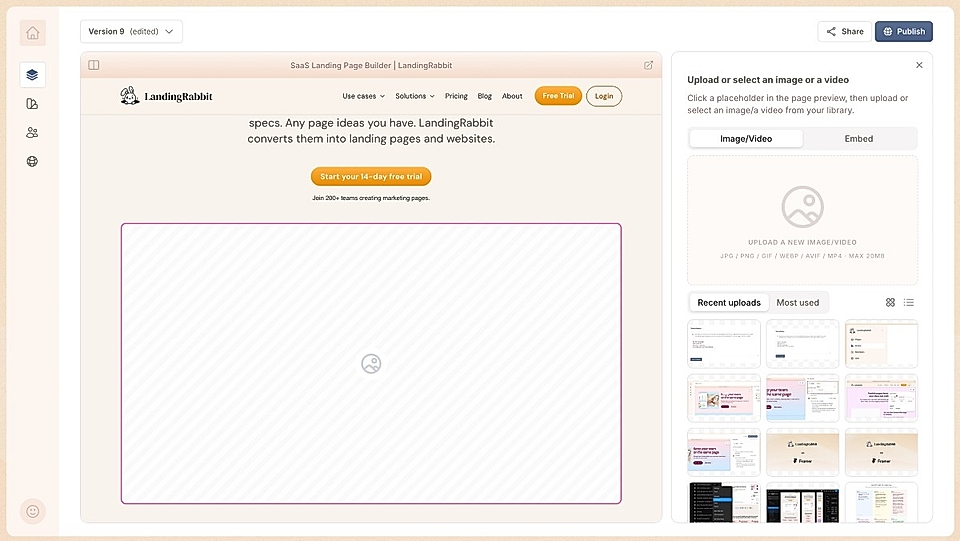Click the smiley feedback icon at bottom left
The image size is (960, 541).
tap(32, 512)
